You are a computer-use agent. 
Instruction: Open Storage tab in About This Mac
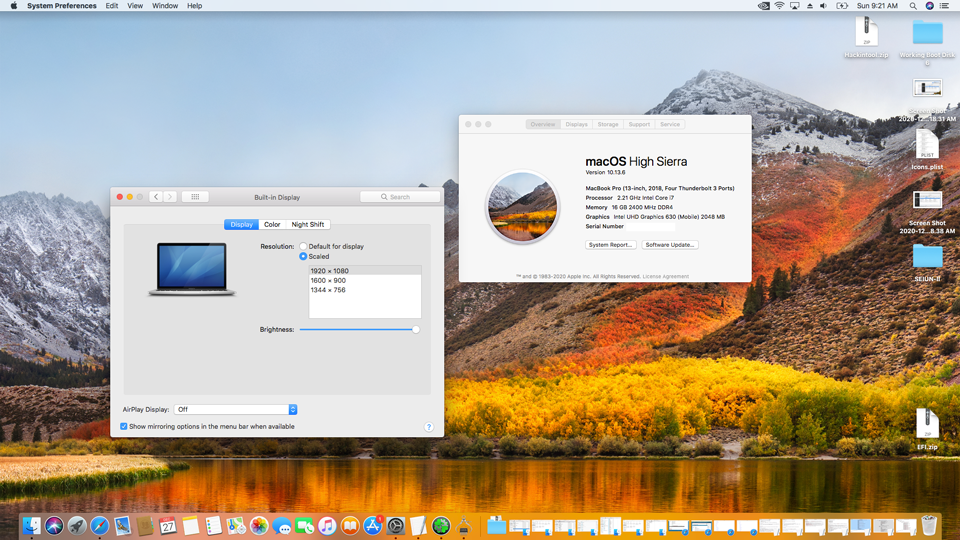pyautogui.click(x=608, y=124)
